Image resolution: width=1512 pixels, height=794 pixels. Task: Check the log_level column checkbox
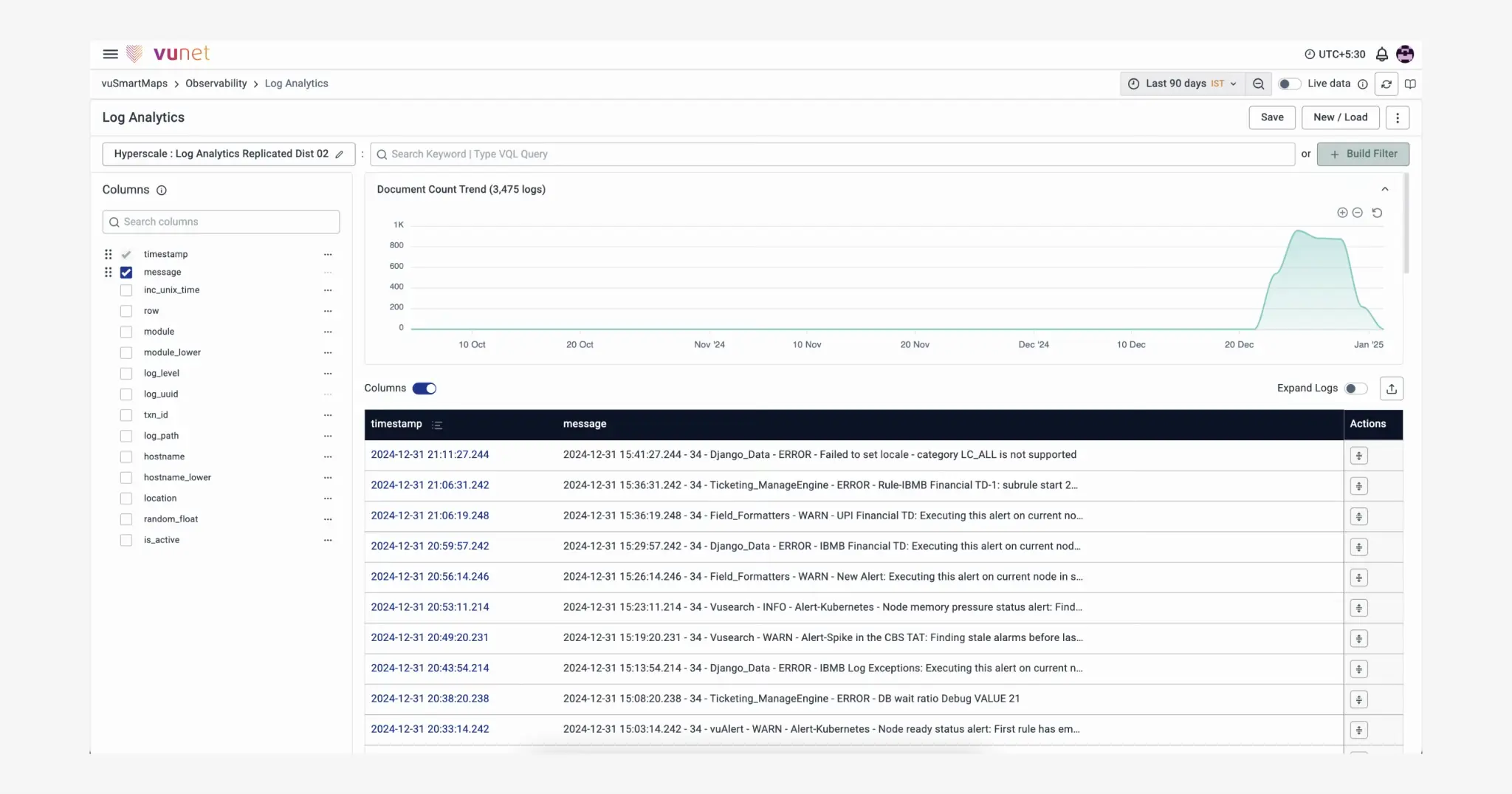tap(126, 374)
